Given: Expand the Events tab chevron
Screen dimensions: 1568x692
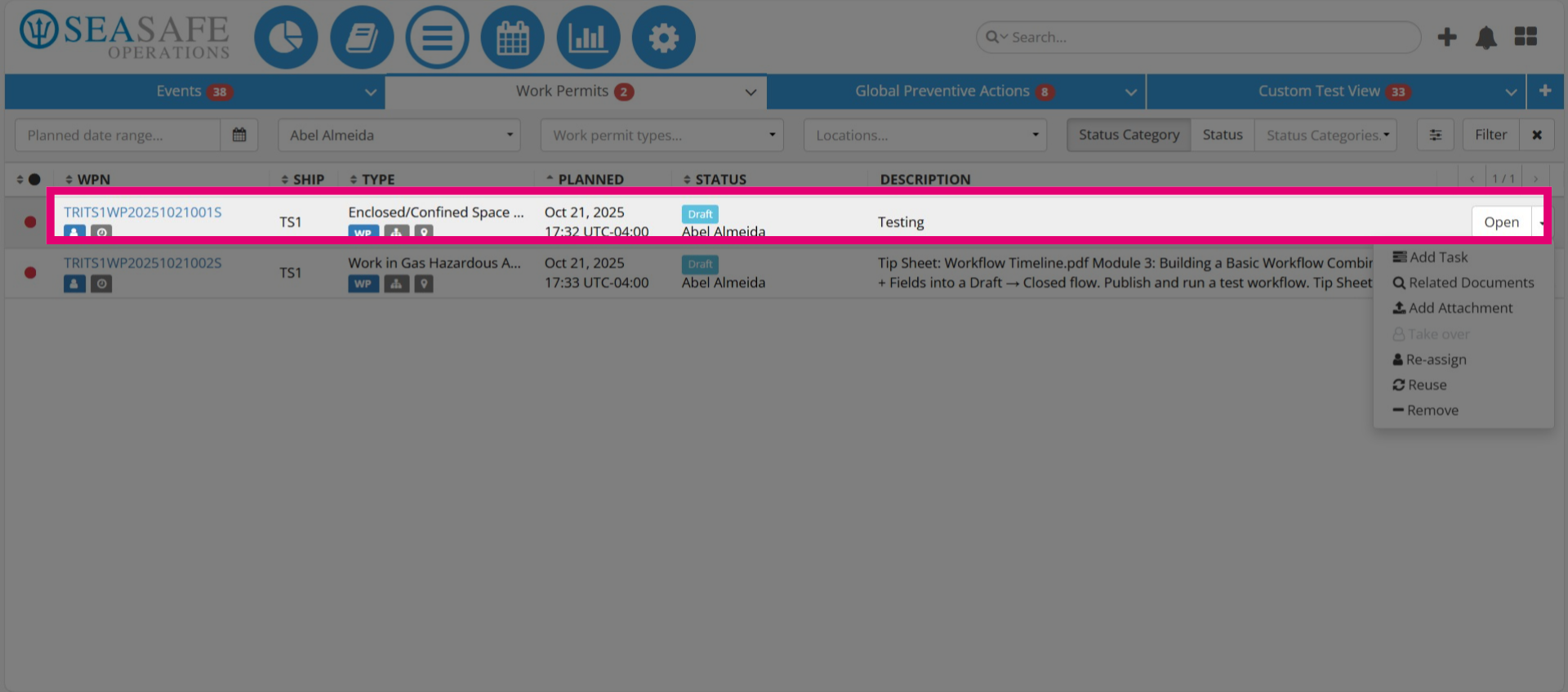Looking at the screenshot, I should coord(371,92).
